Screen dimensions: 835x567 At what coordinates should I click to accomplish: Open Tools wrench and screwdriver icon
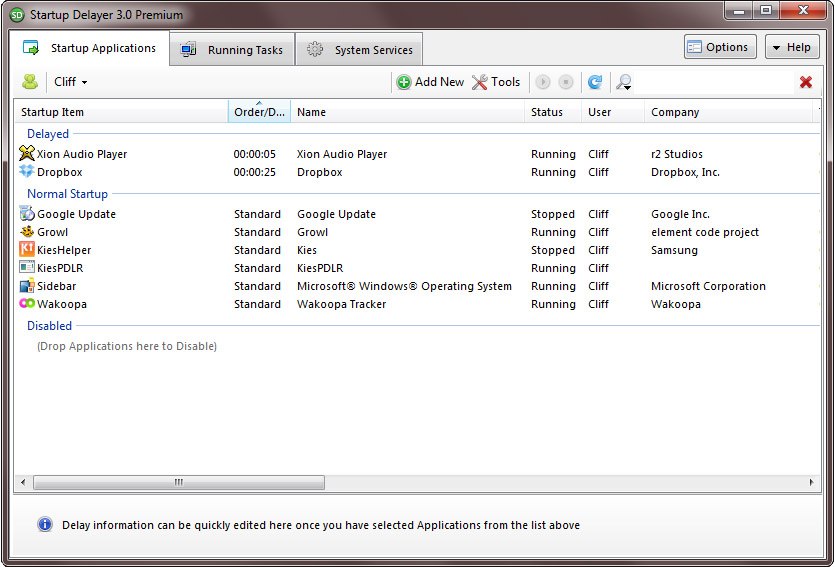point(479,82)
